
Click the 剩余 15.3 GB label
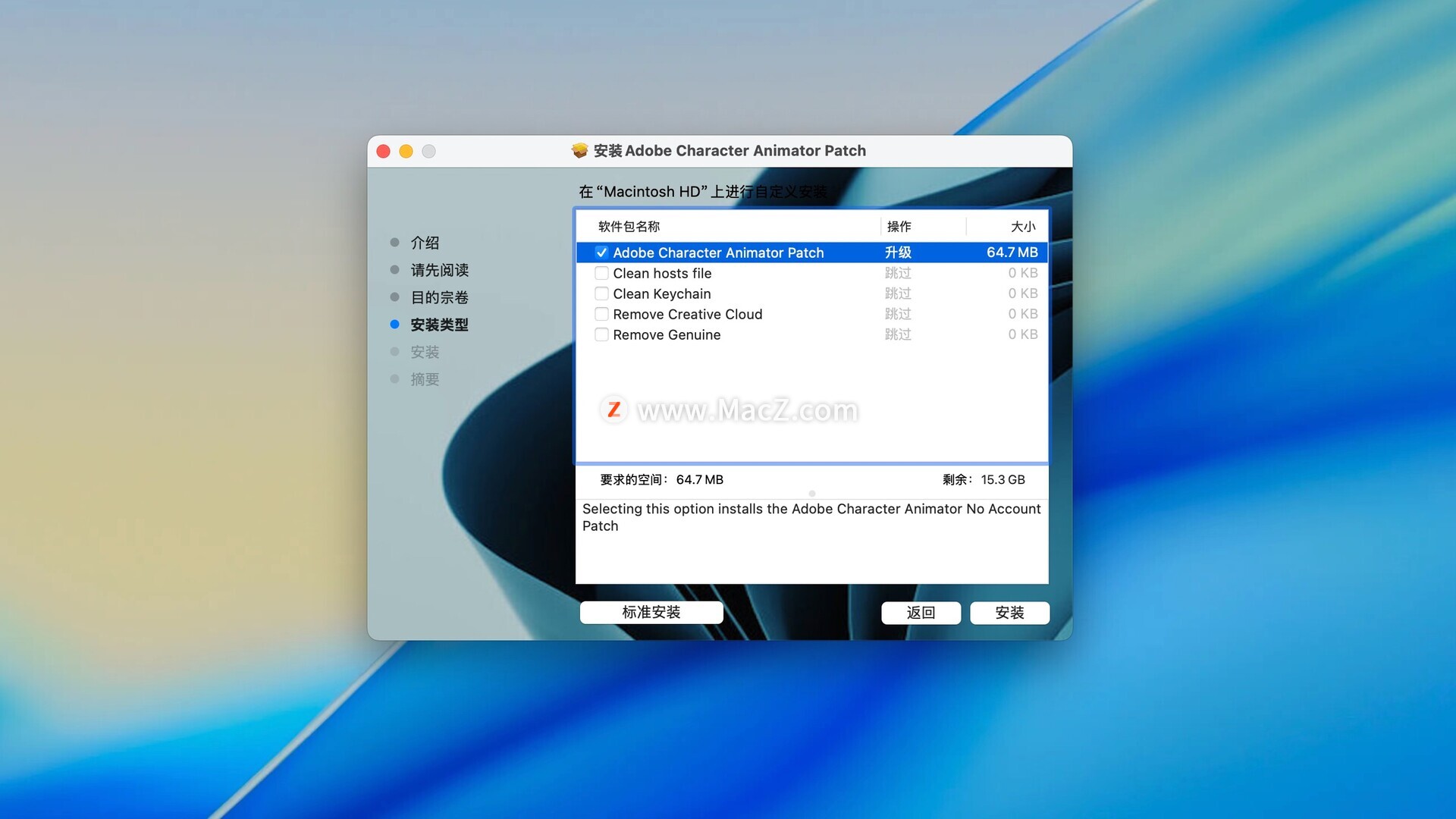984,479
